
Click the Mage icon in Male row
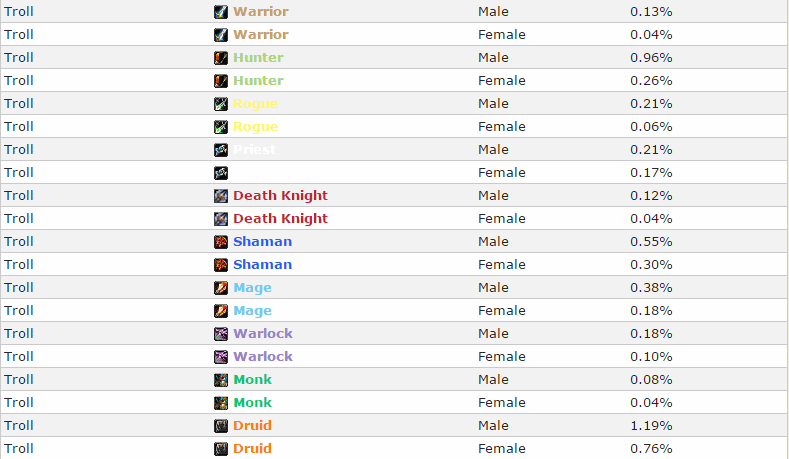(x=220, y=288)
